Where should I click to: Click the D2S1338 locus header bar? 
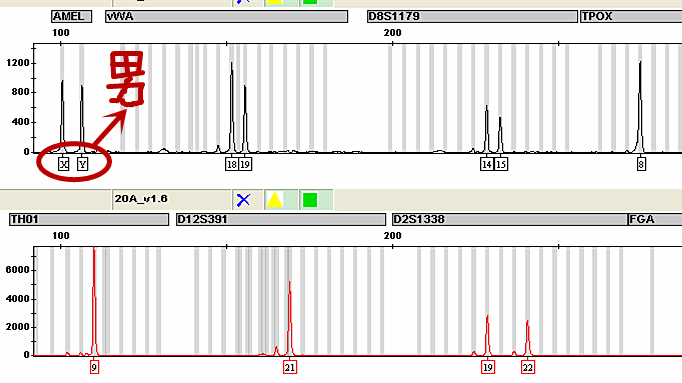click(x=509, y=220)
